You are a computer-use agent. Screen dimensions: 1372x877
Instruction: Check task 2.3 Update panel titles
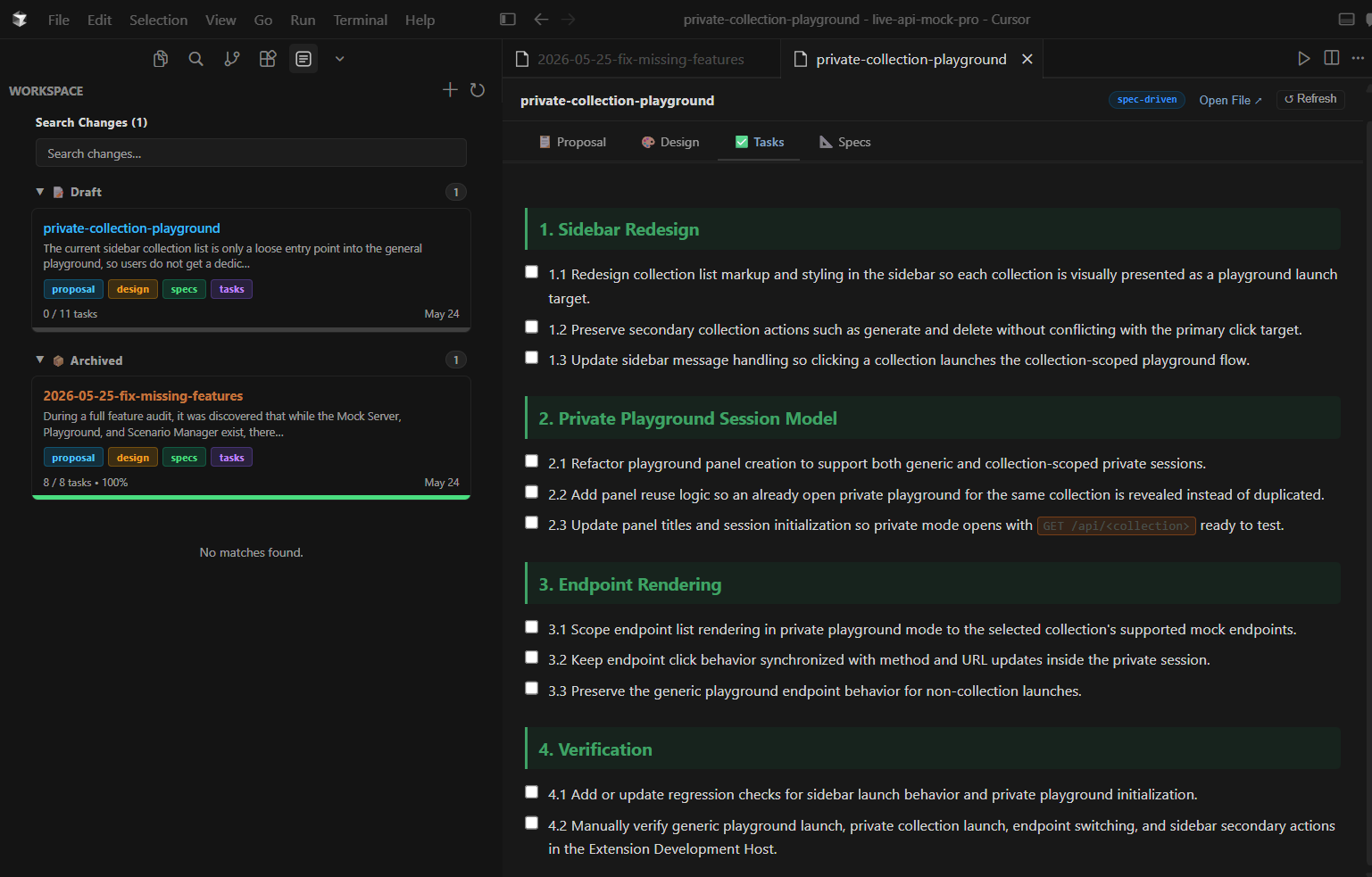pos(532,523)
